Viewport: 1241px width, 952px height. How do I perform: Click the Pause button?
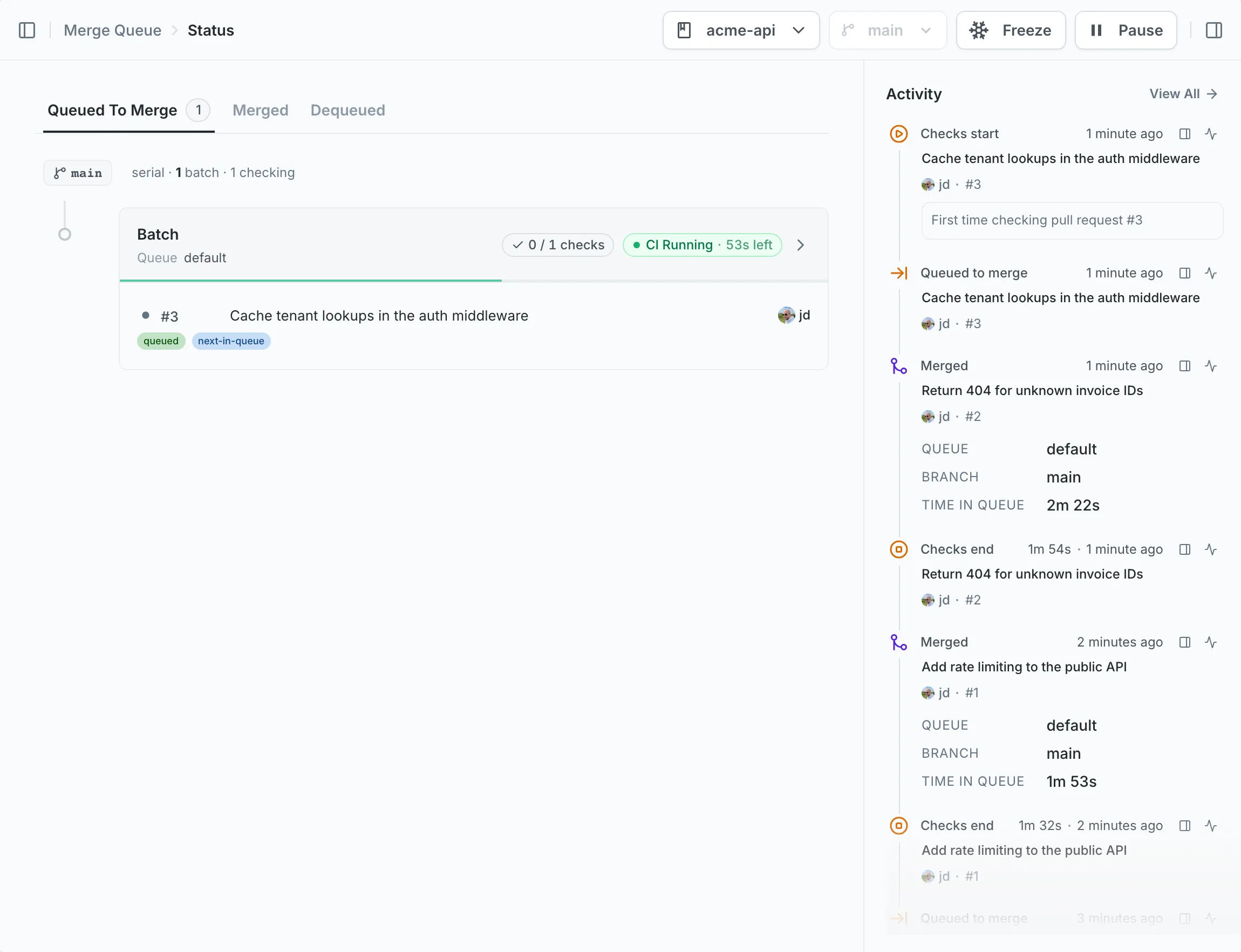tap(1126, 30)
